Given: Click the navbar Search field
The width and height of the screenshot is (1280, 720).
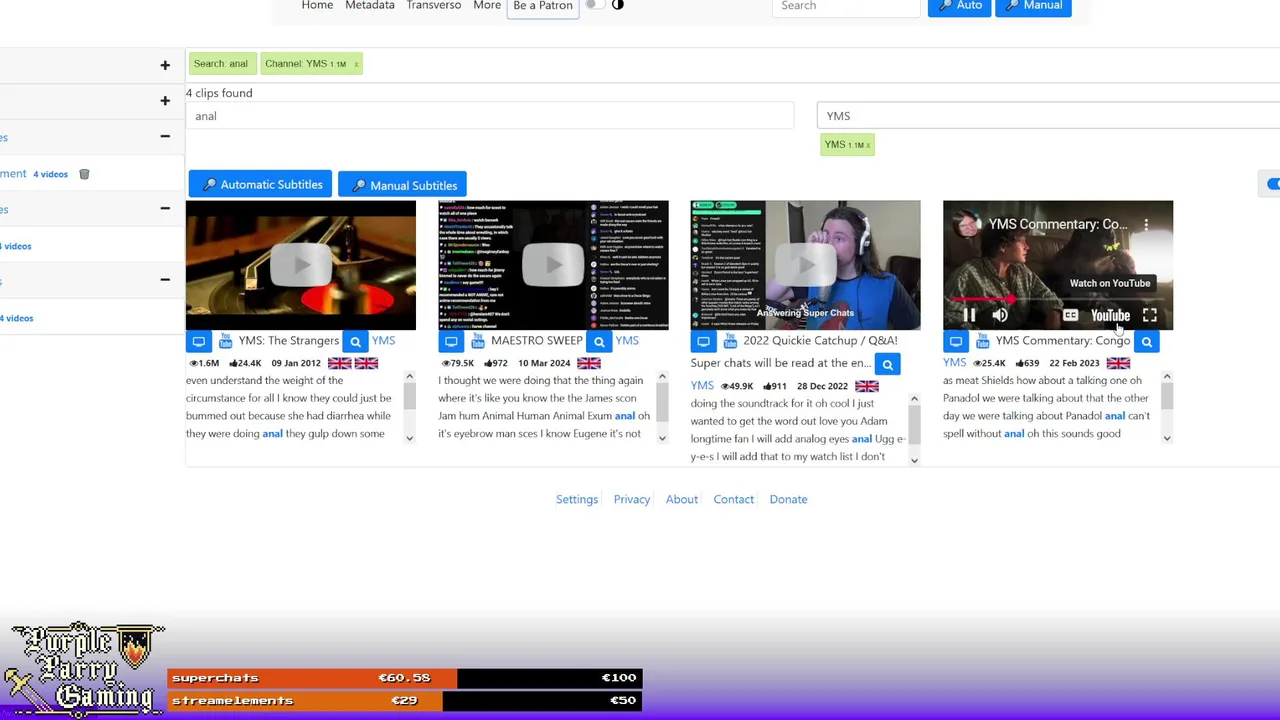Looking at the screenshot, I should click(x=846, y=6).
